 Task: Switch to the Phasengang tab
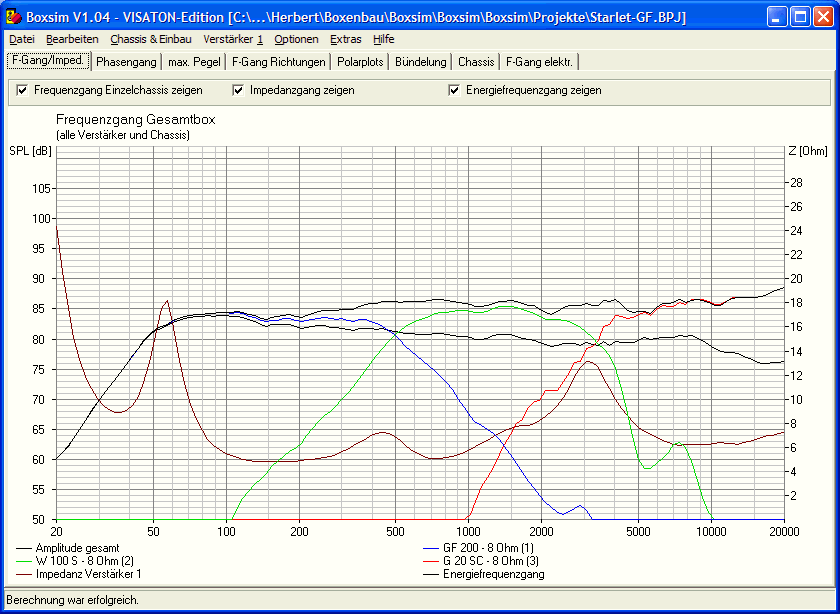[x=126, y=62]
